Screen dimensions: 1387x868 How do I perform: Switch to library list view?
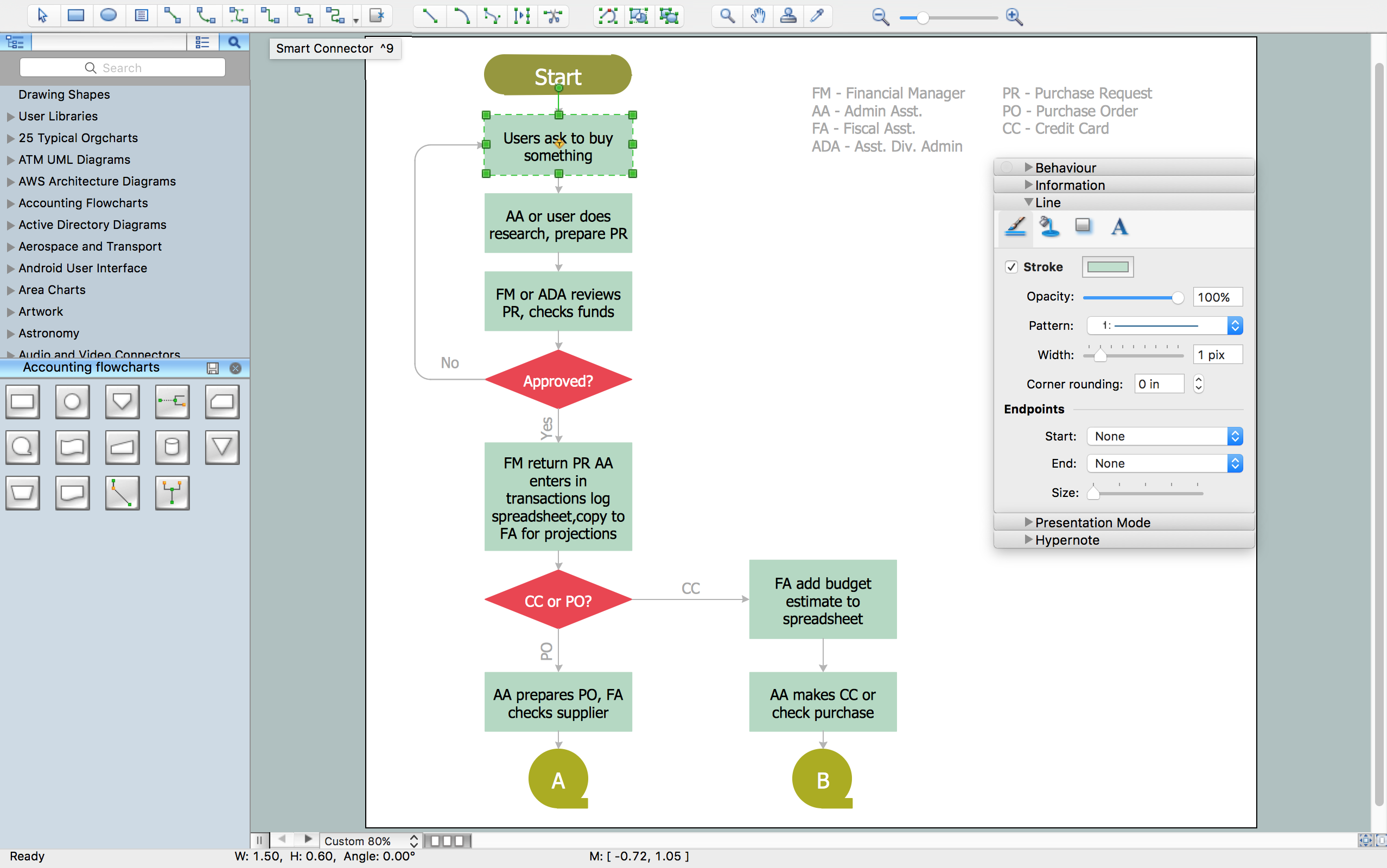[x=202, y=42]
